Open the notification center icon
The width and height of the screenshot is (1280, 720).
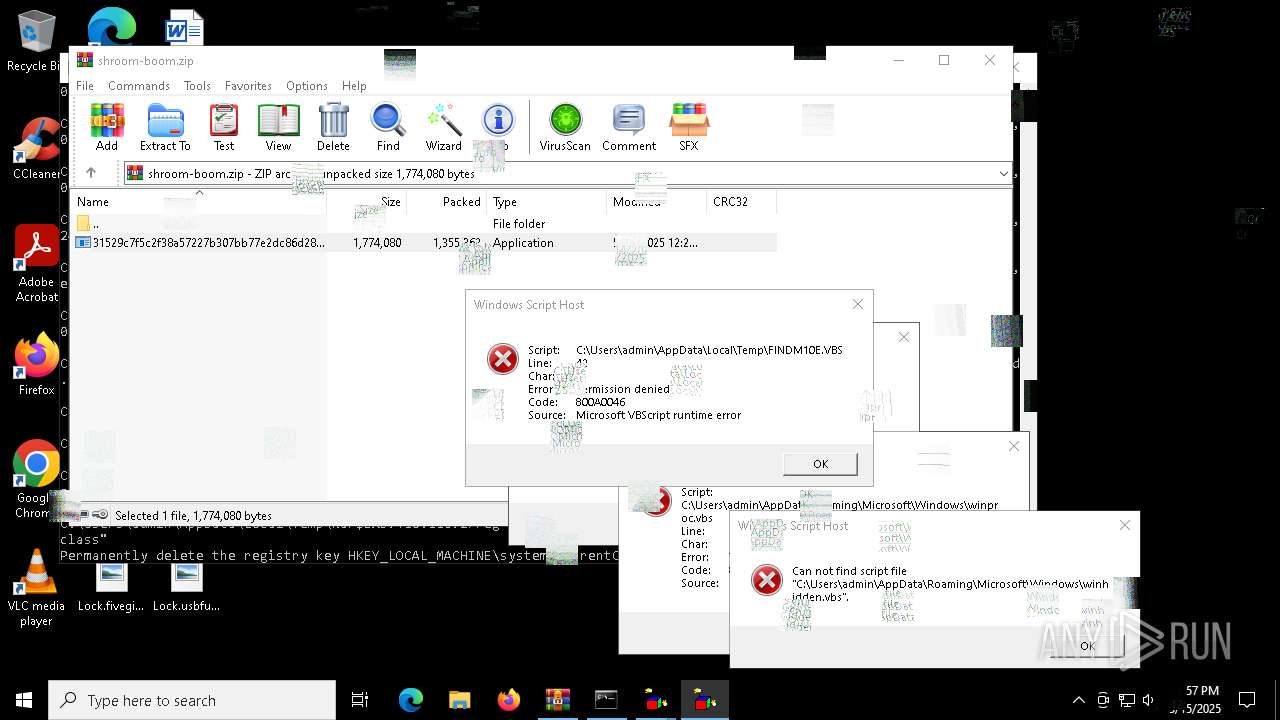point(1247,700)
